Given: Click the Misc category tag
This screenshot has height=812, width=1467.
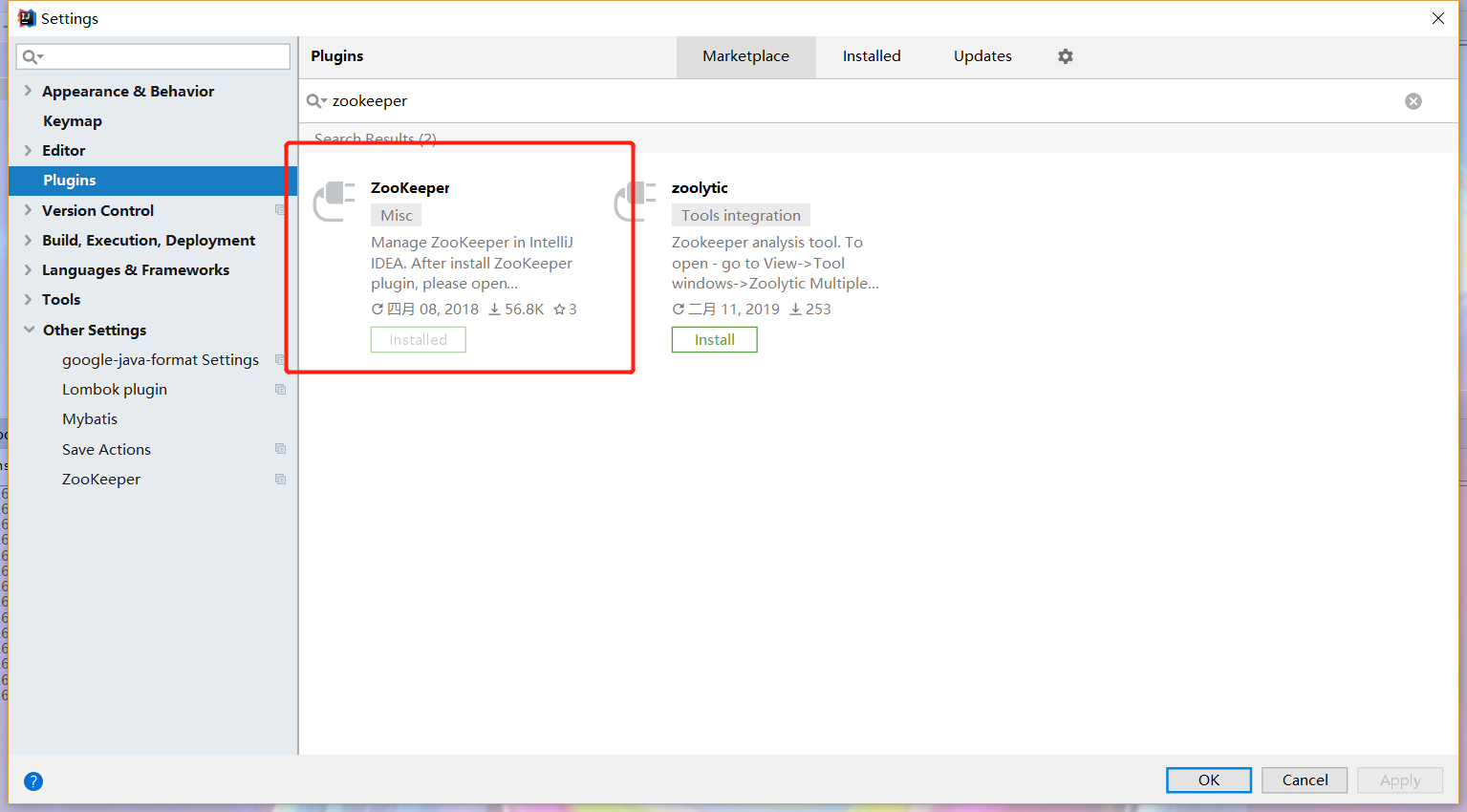Looking at the screenshot, I should [397, 216].
